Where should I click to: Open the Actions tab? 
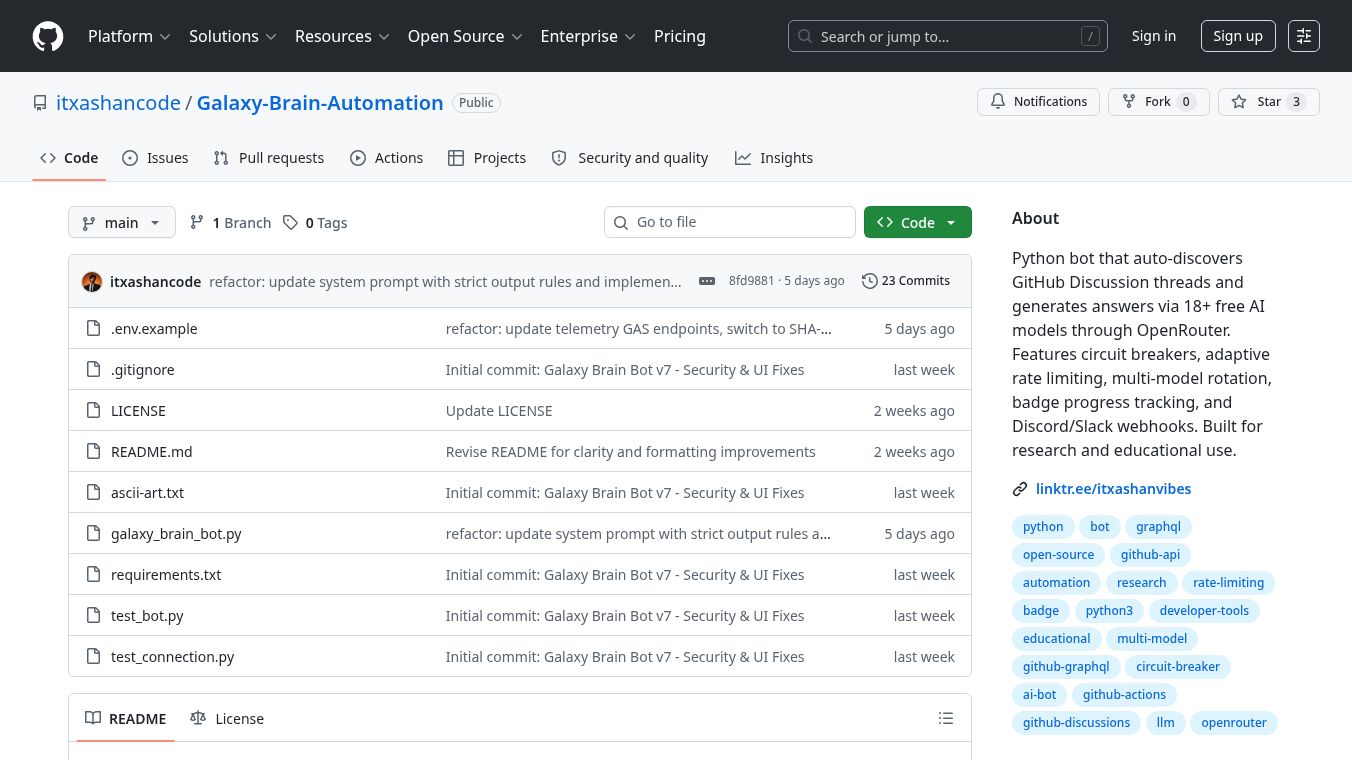pos(387,158)
